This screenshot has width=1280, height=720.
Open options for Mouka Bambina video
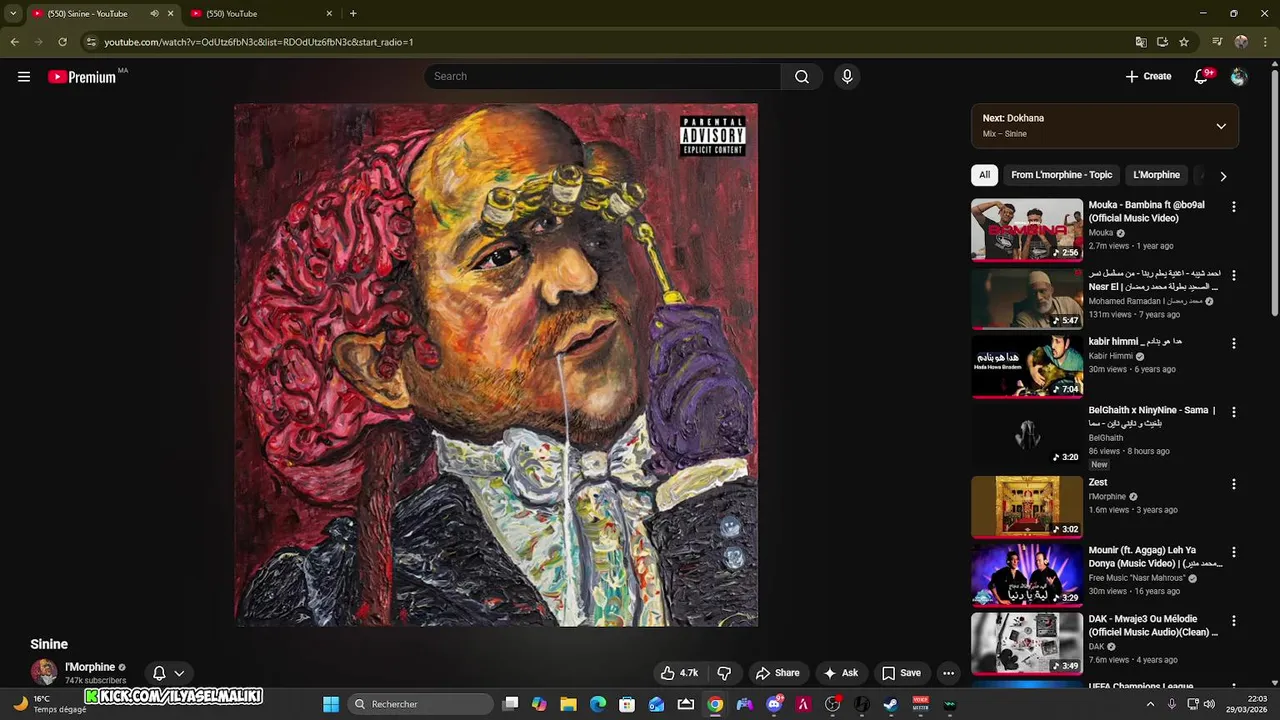(x=1233, y=207)
